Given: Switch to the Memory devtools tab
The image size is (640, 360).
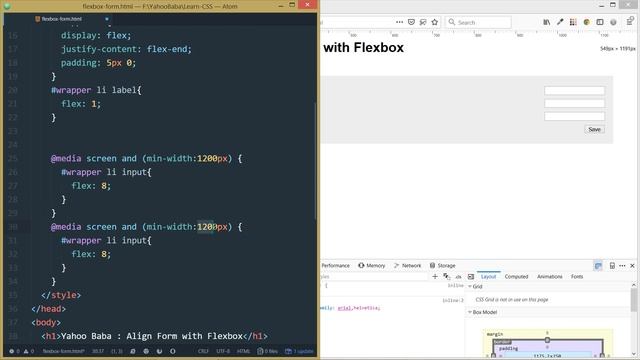Looking at the screenshot, I should pos(372,265).
